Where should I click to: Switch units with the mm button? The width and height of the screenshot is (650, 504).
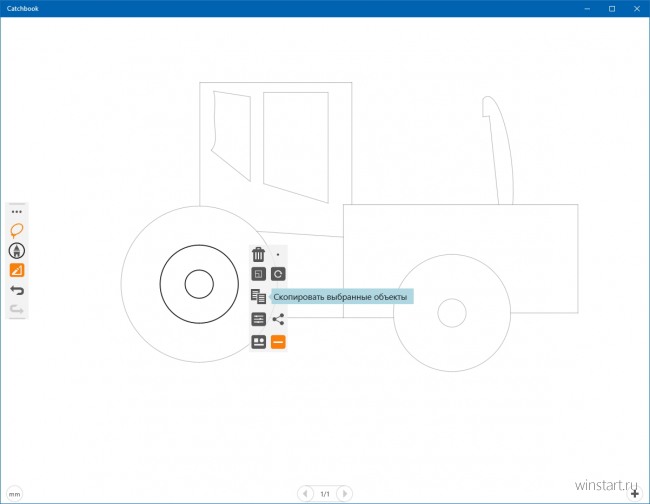(15, 494)
